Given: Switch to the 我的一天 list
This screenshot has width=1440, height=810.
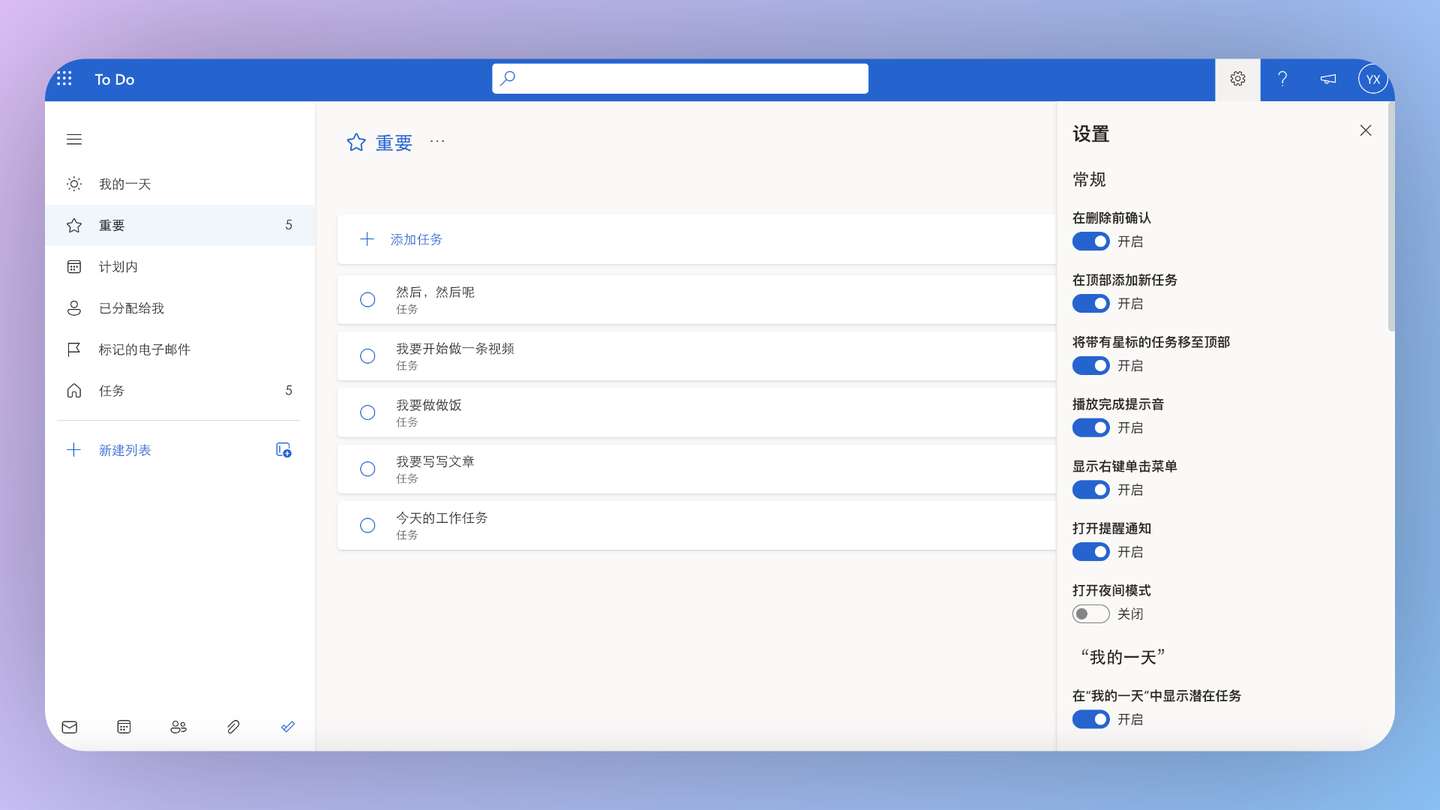Looking at the screenshot, I should click(123, 184).
